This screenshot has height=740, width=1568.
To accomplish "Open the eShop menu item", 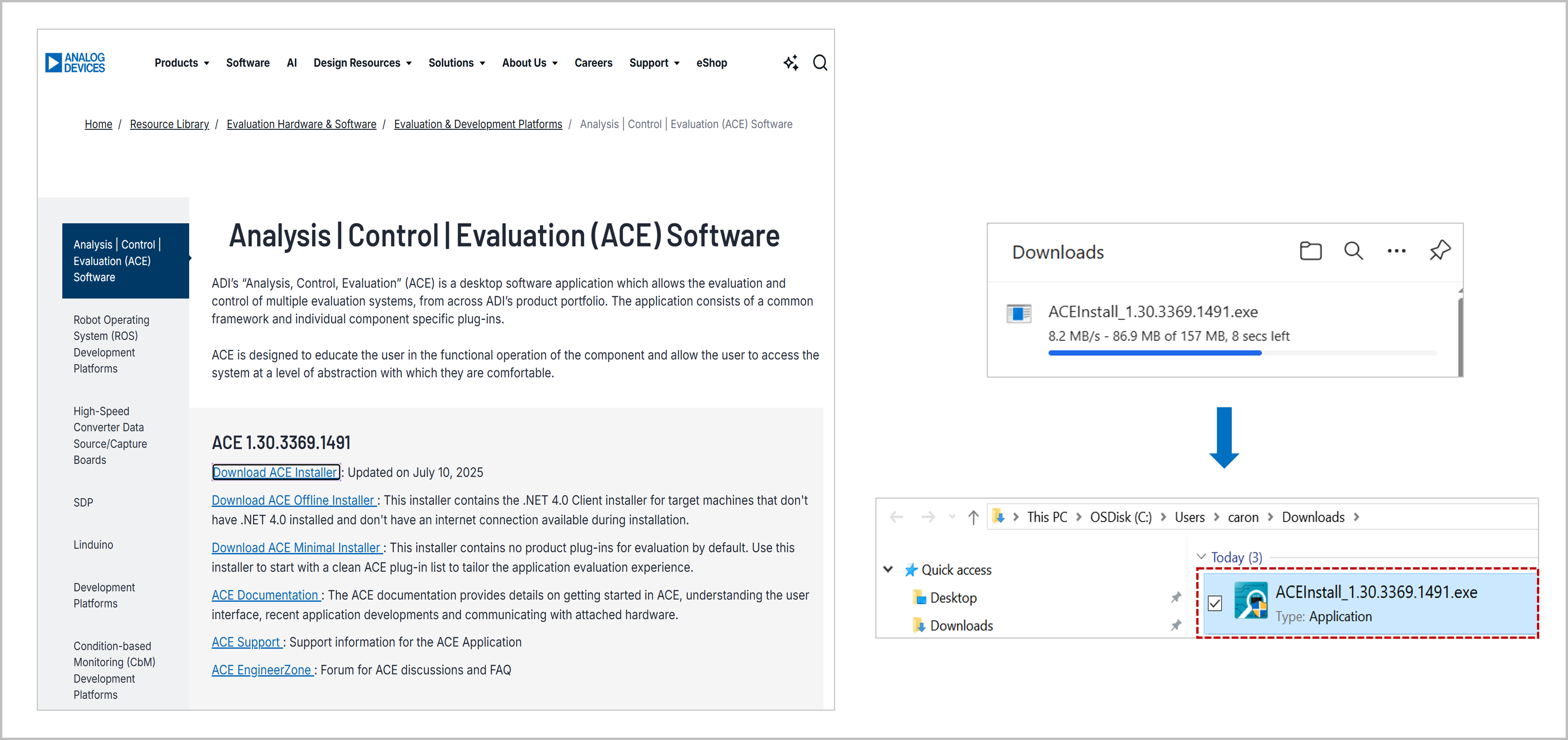I will [711, 63].
